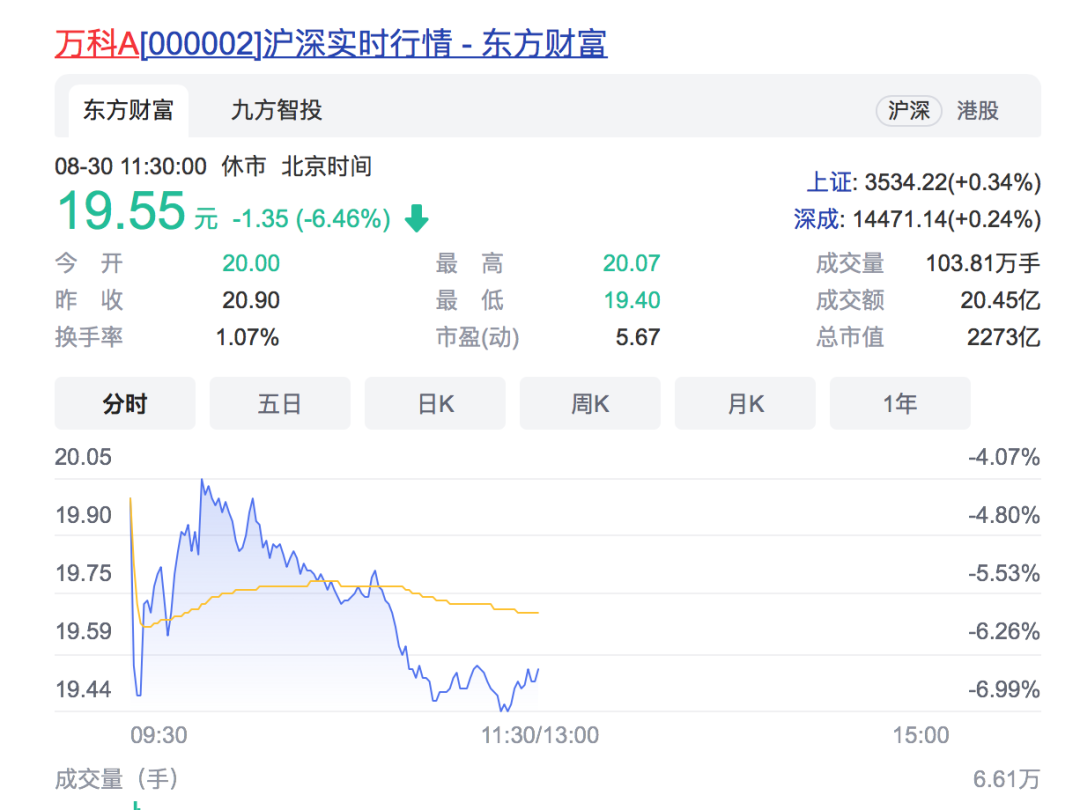Click the 成交量 field label above 成交额
This screenshot has height=810, width=1080.
(850, 263)
